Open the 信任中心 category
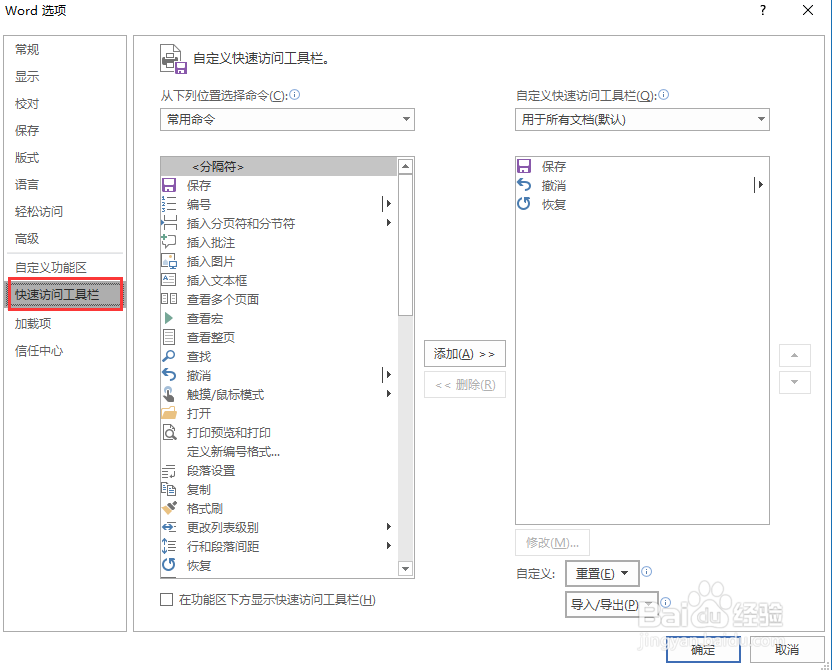Screen dimensions: 832x670 (x=39, y=351)
